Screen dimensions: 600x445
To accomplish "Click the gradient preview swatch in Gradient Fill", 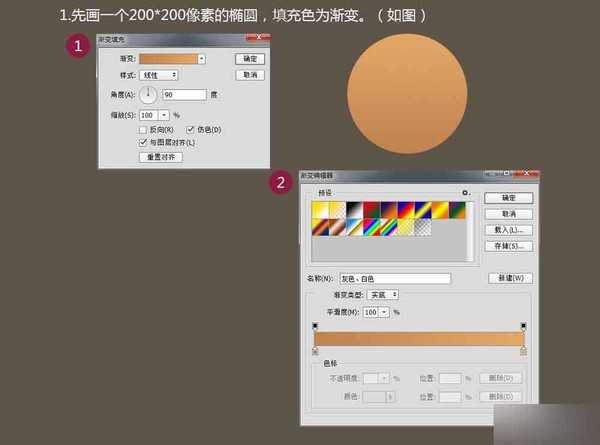I will tap(167, 59).
